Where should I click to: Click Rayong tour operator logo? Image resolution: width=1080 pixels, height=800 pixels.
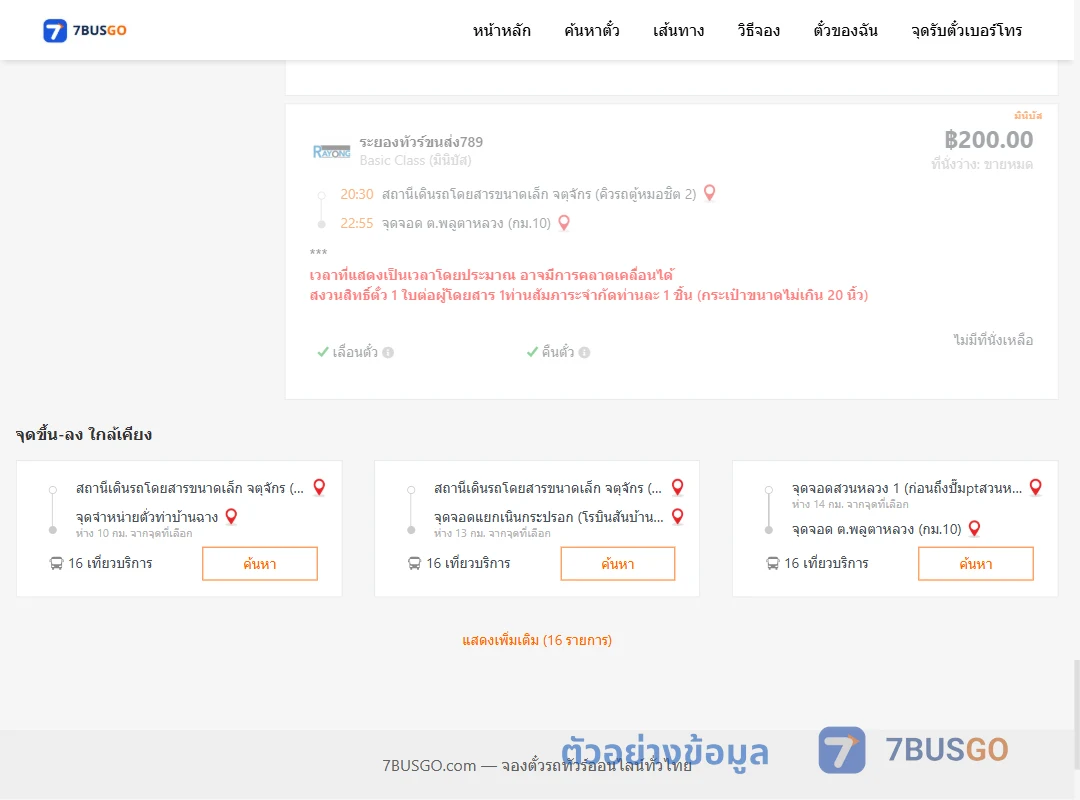[331, 152]
